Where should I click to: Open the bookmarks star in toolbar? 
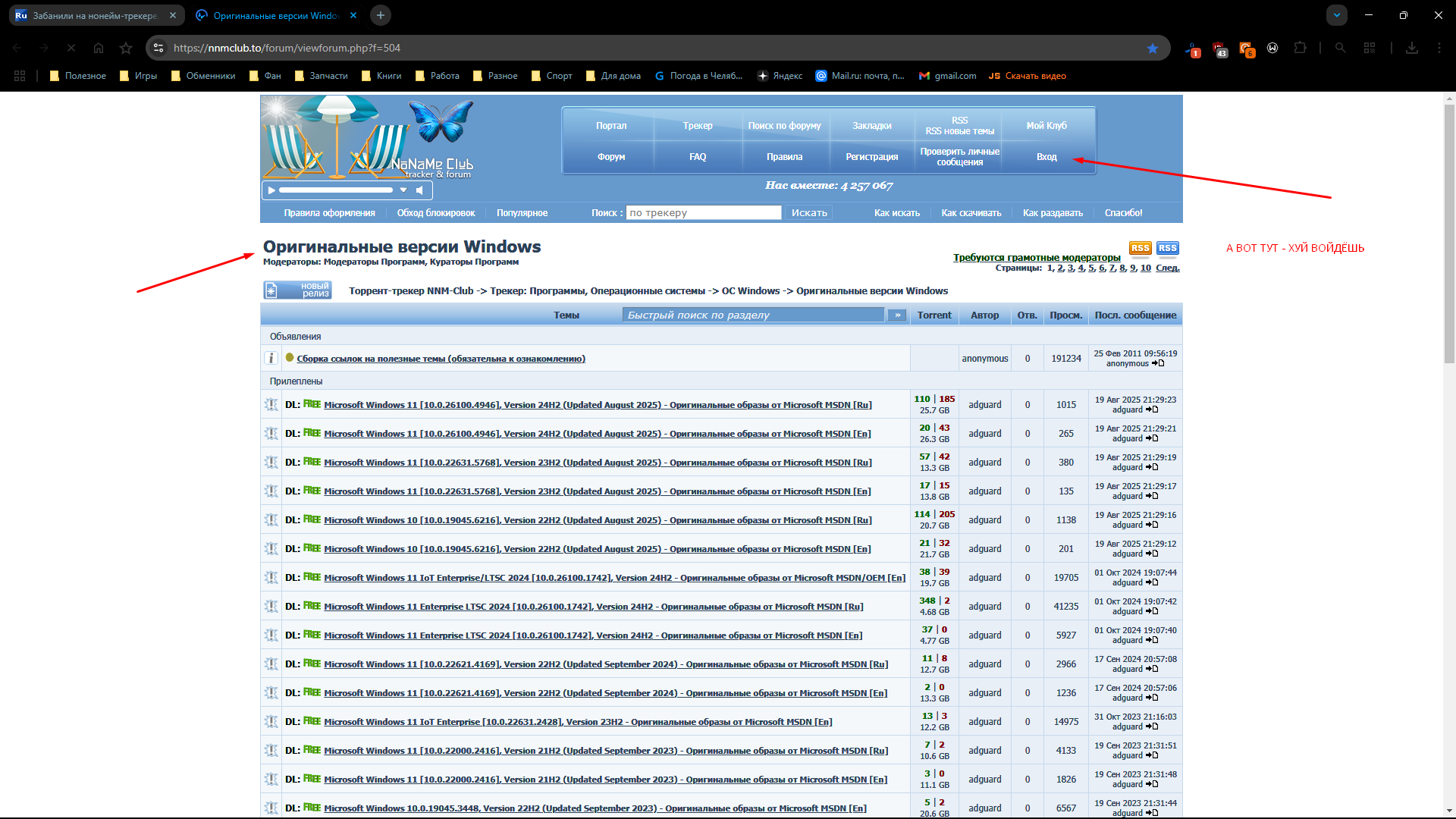coord(126,48)
